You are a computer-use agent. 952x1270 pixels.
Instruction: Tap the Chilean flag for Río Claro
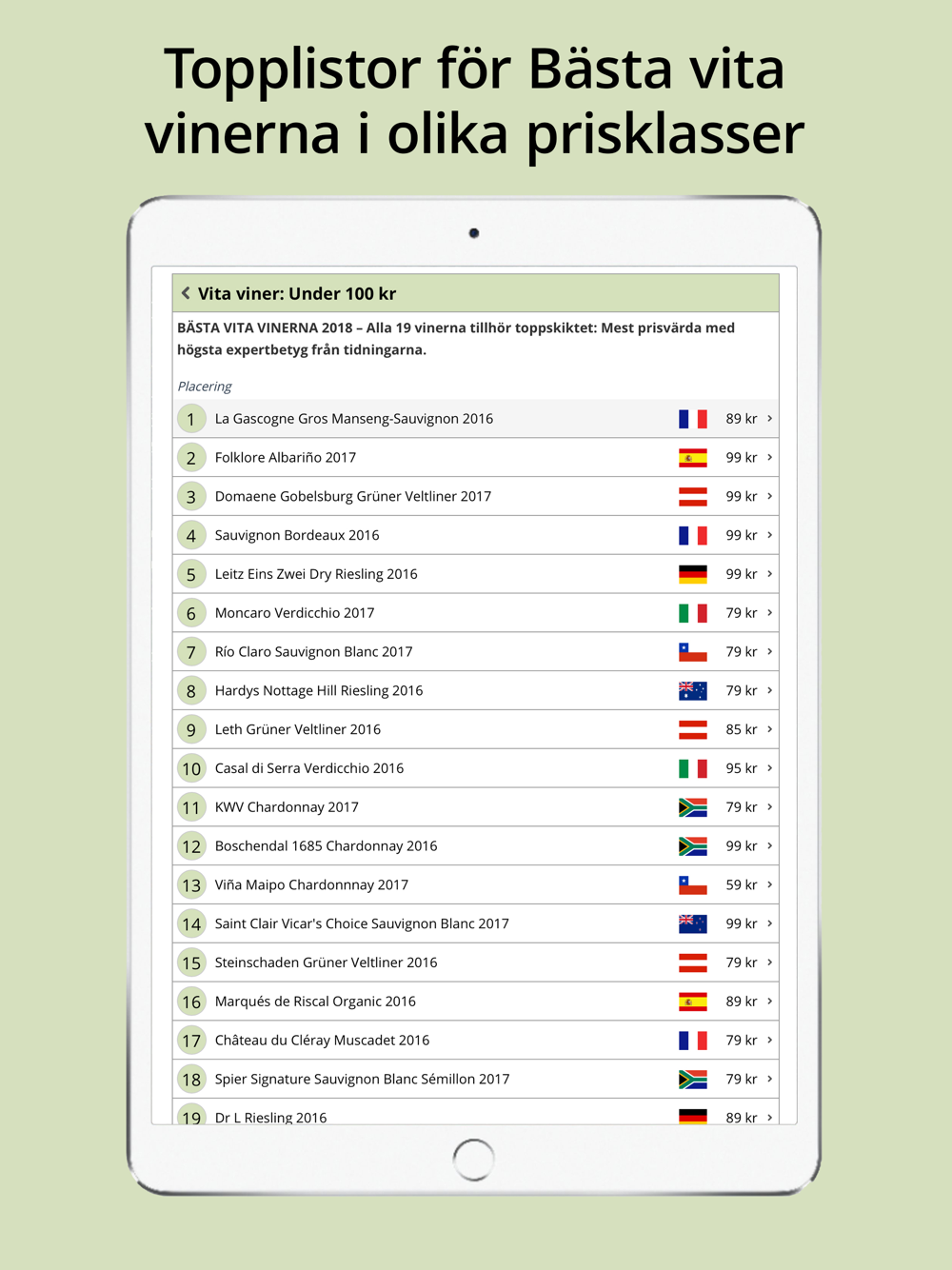(693, 652)
